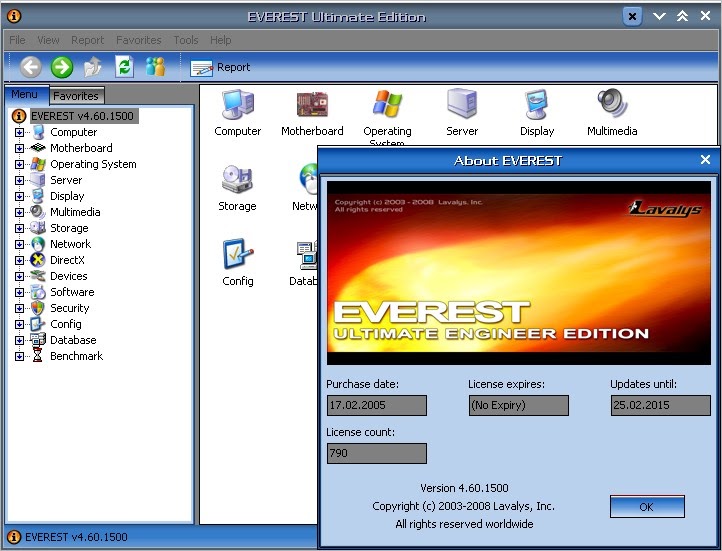Open the View menu

(48, 40)
